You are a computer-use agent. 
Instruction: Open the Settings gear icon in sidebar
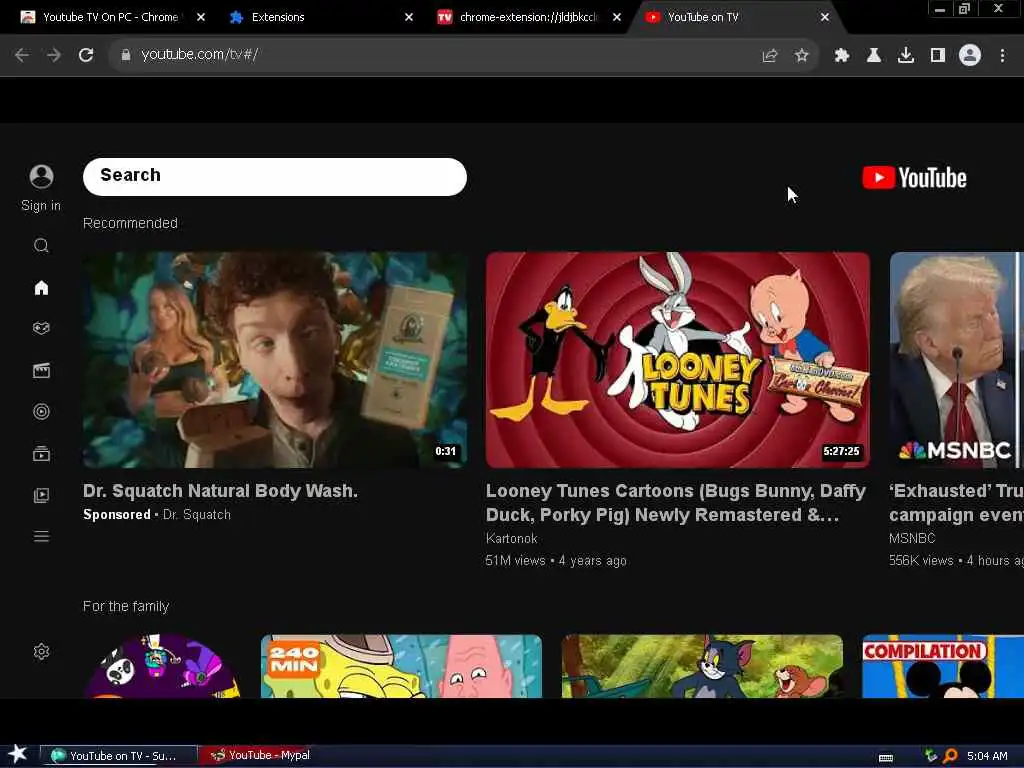tap(41, 652)
